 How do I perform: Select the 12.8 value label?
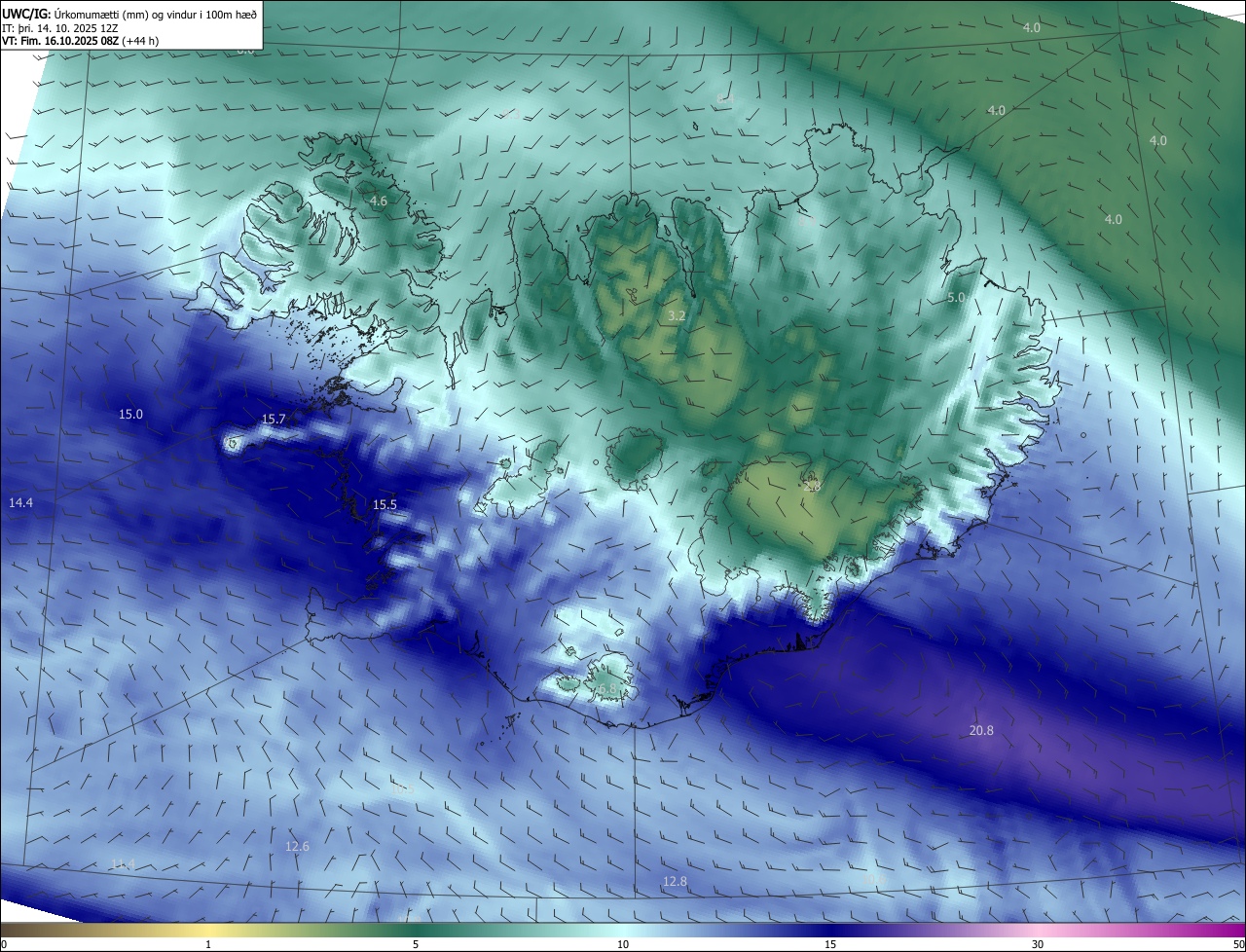coord(675,881)
